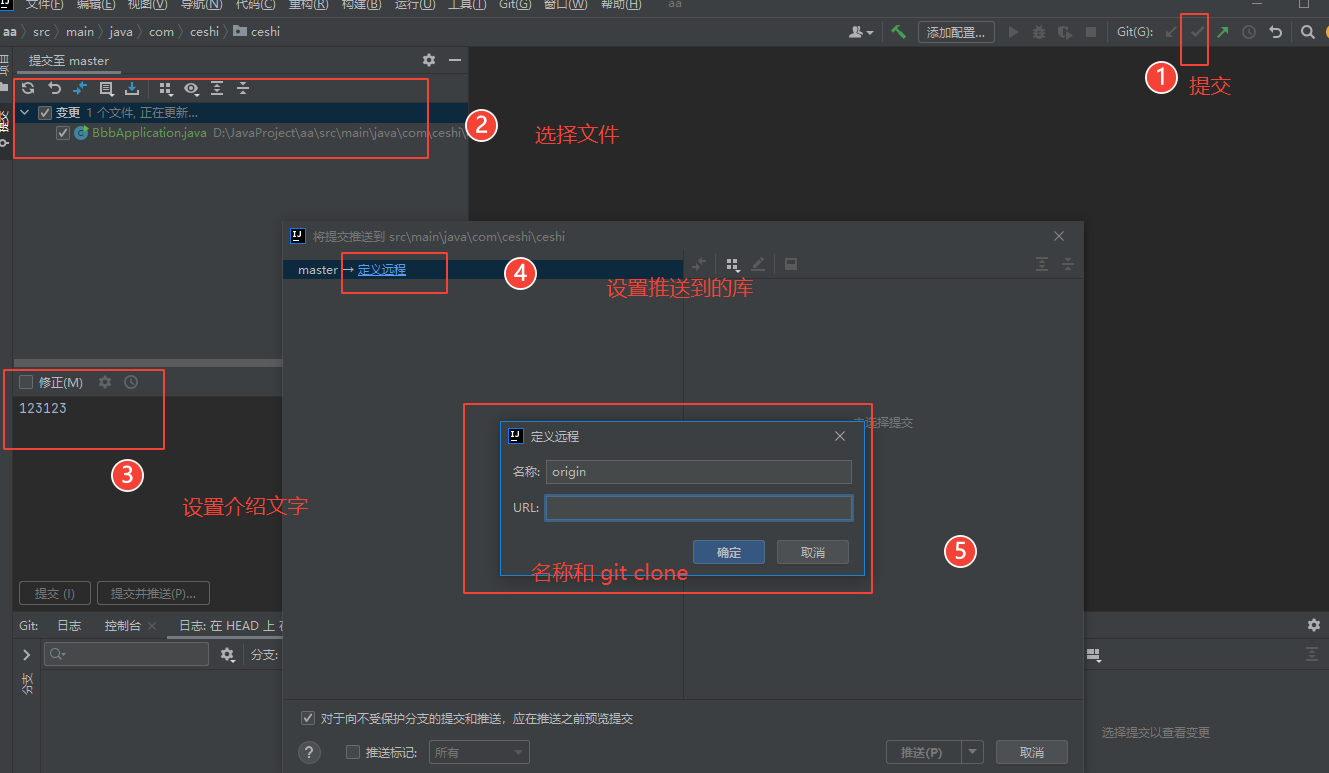Image resolution: width=1329 pixels, height=773 pixels.
Task: Open the 所有 push tags dropdown
Action: (479, 752)
